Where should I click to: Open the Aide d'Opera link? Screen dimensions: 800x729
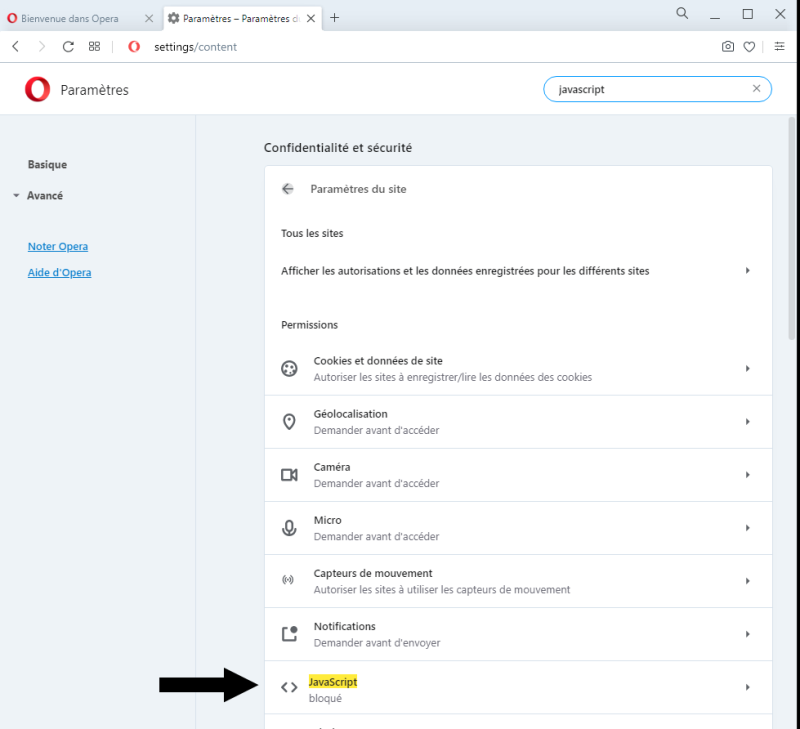pyautogui.click(x=59, y=272)
